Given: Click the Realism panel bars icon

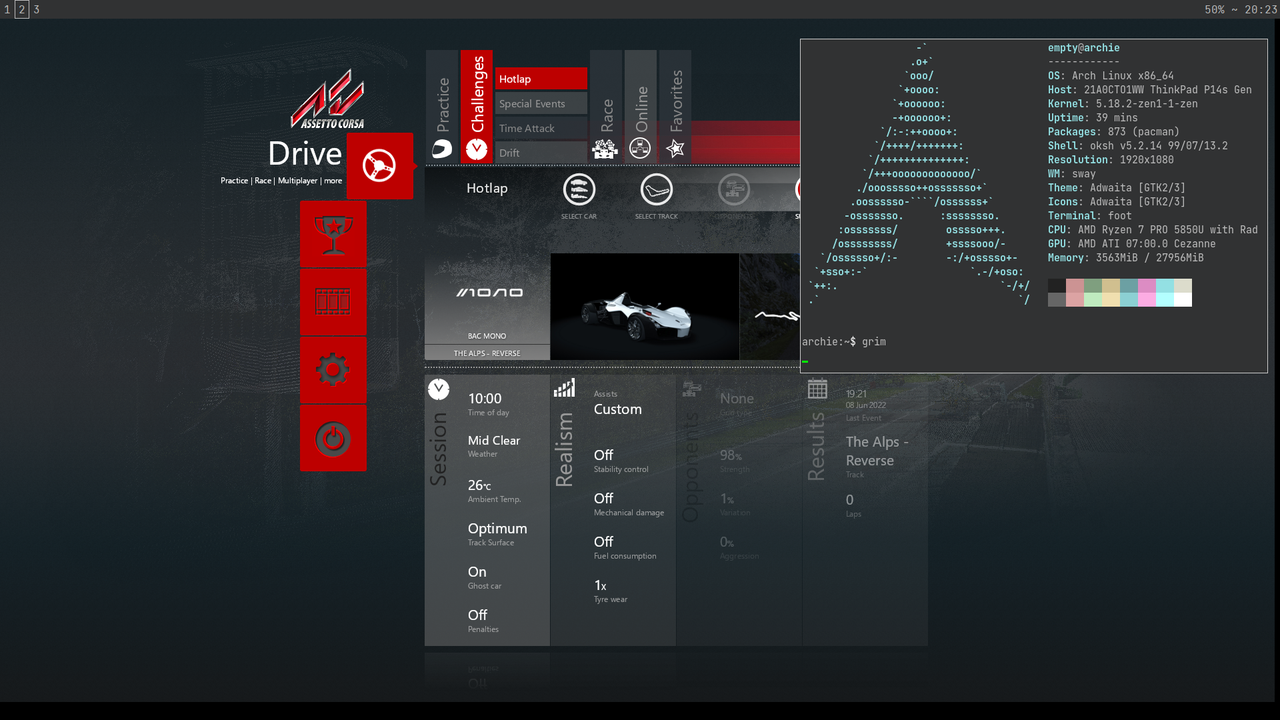Looking at the screenshot, I should (x=564, y=388).
